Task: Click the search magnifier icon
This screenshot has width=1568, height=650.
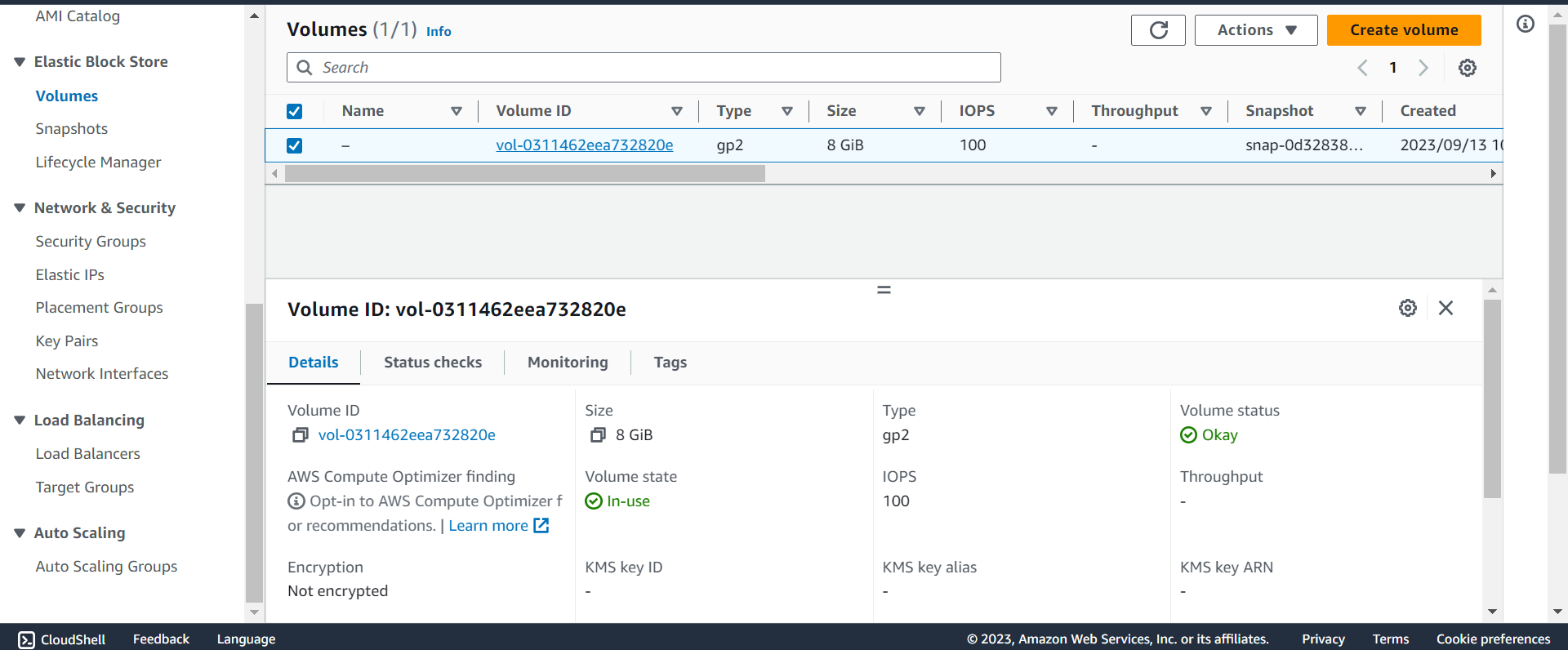Action: coord(305,68)
